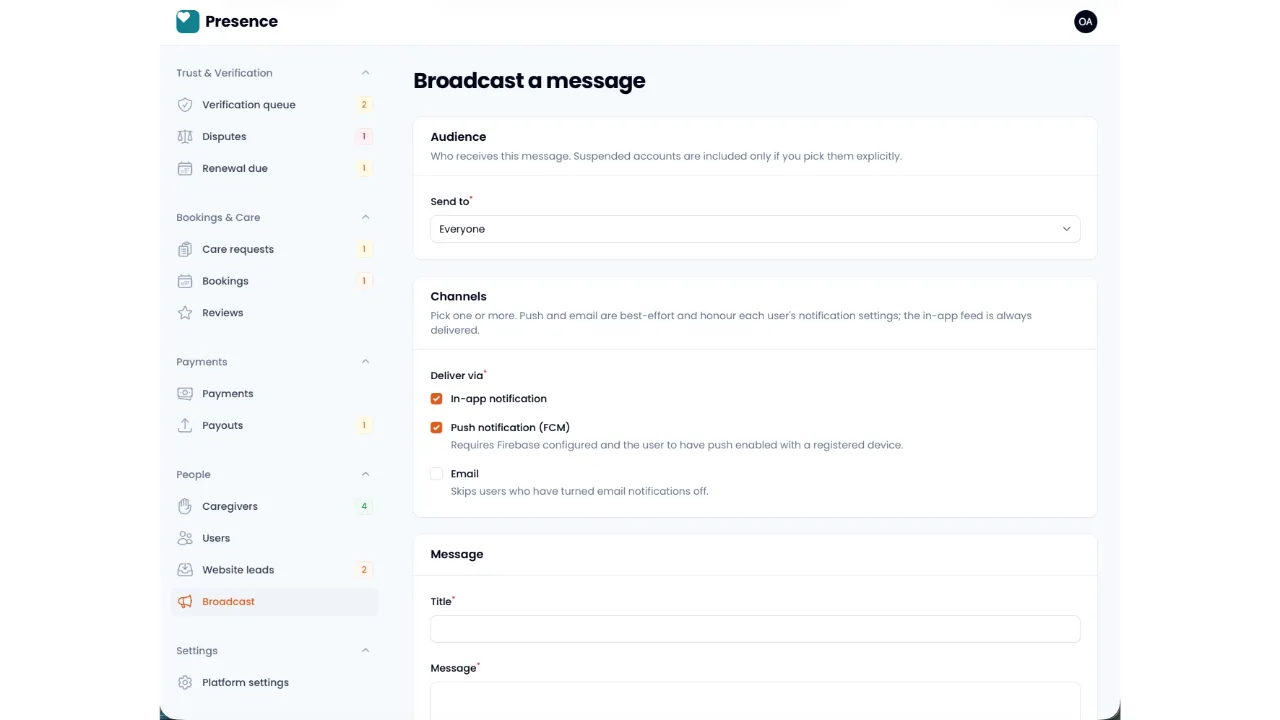Disable the Push notification (FCM) checkbox
The width and height of the screenshot is (1280, 720).
point(436,428)
